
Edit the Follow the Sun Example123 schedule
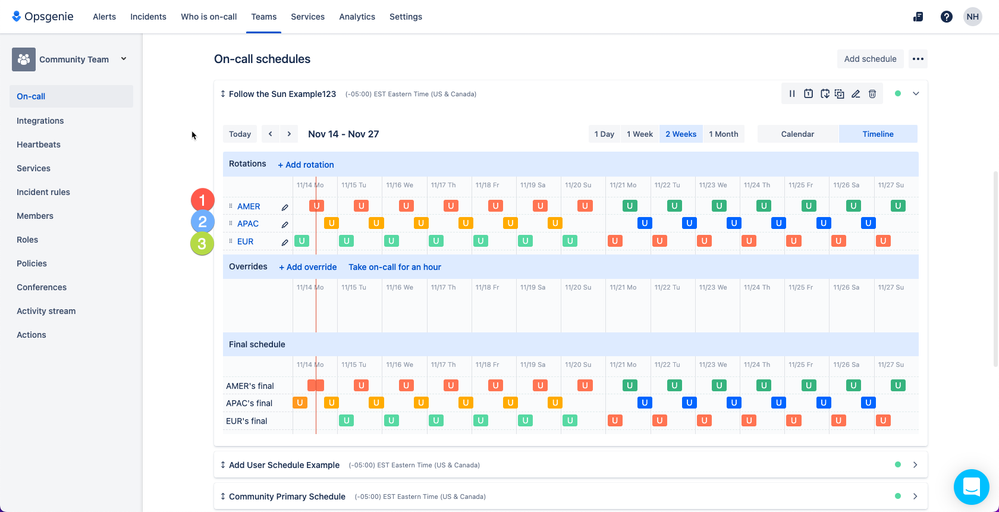tap(856, 94)
